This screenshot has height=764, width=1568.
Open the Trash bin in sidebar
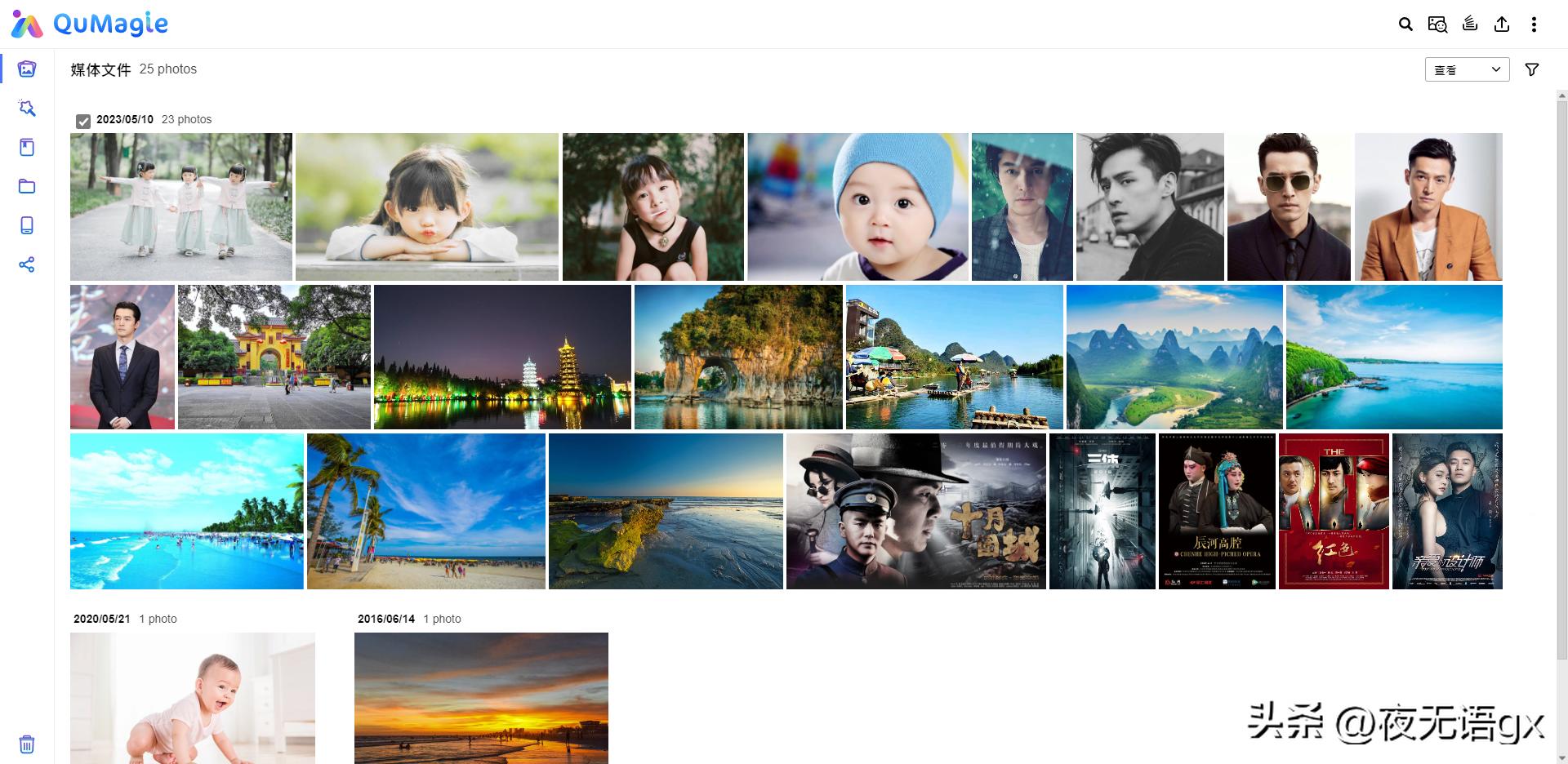click(27, 744)
